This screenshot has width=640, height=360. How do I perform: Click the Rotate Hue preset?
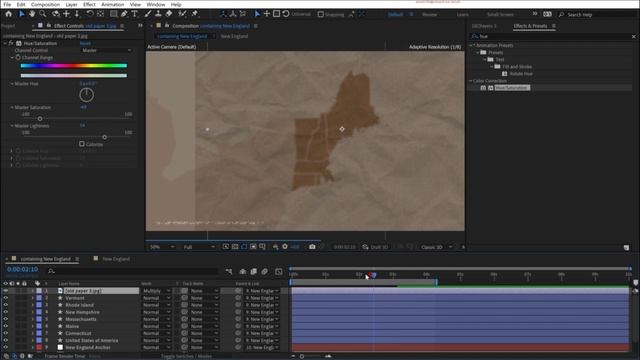click(521, 74)
